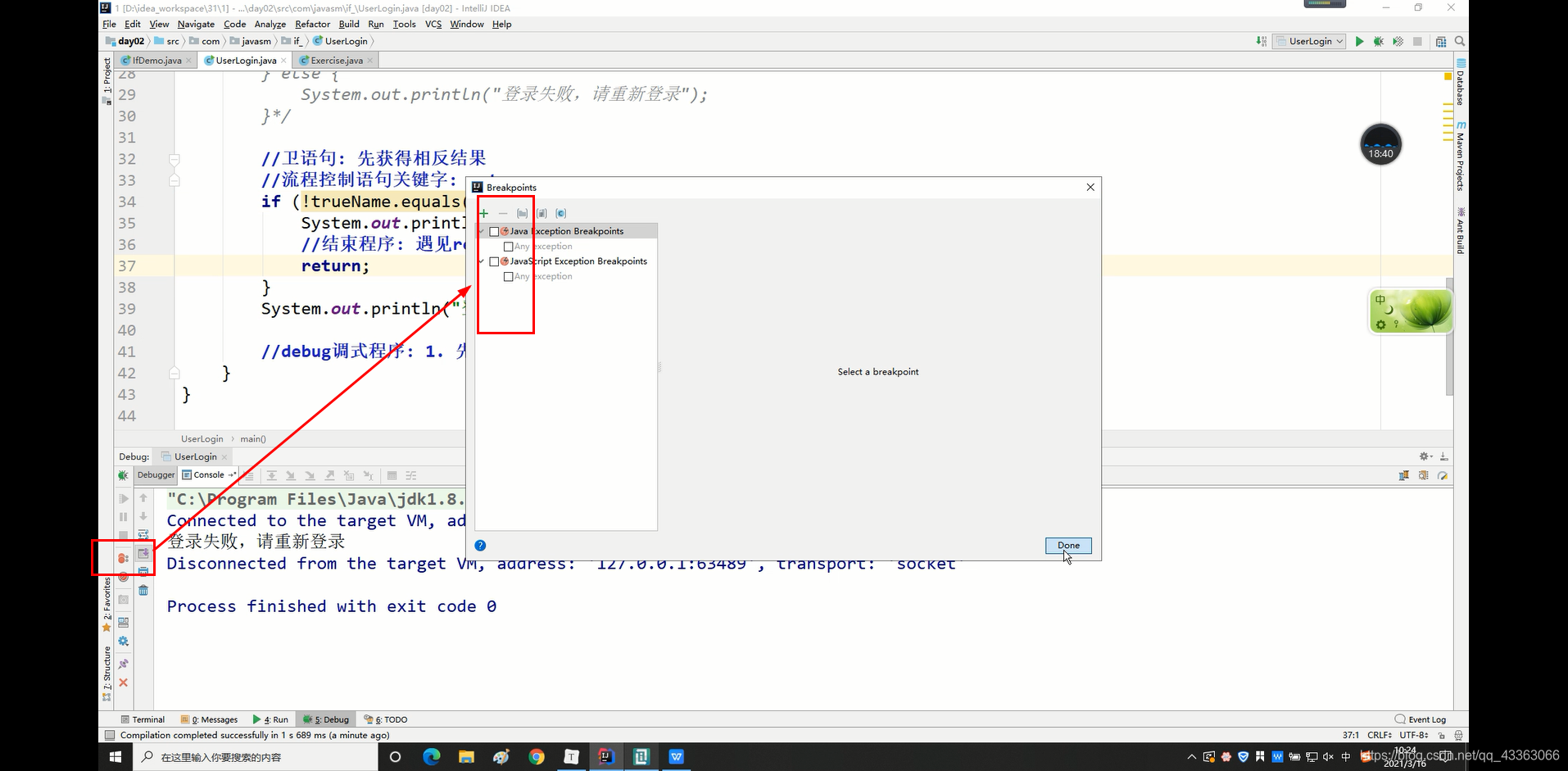Image resolution: width=1568 pixels, height=771 pixels.
Task: Click Step Over icon in debugger toolbar
Action: click(271, 475)
